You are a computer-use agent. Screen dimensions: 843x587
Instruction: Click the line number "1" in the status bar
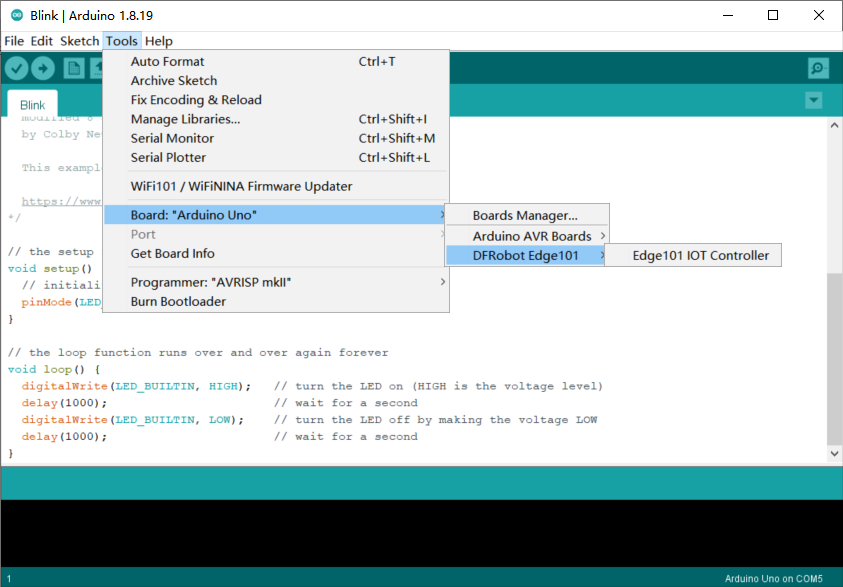(9, 579)
